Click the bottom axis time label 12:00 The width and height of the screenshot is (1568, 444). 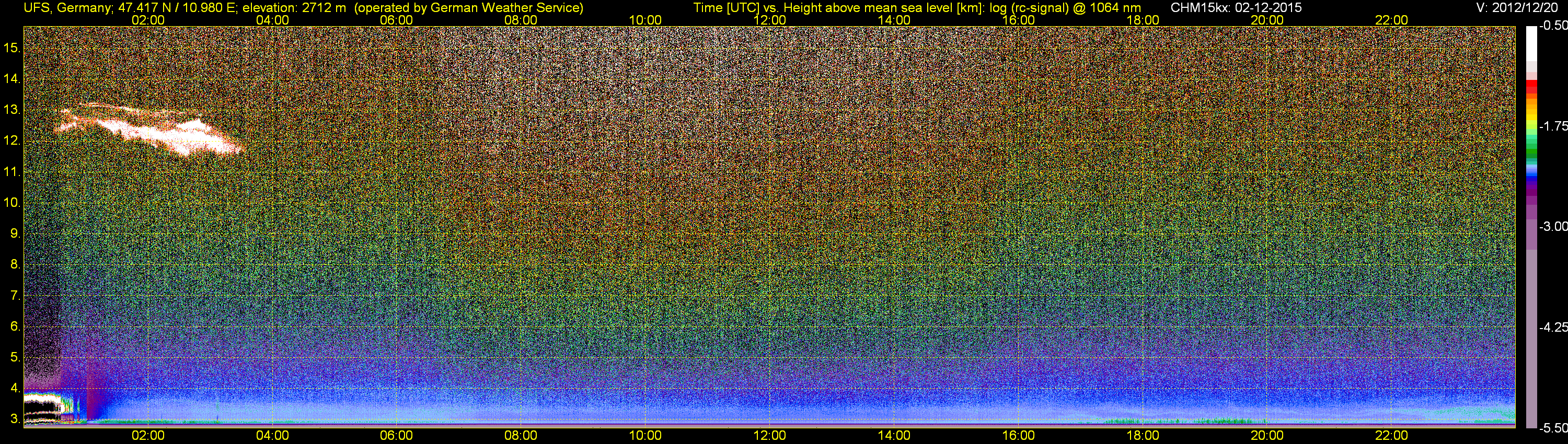point(769,436)
